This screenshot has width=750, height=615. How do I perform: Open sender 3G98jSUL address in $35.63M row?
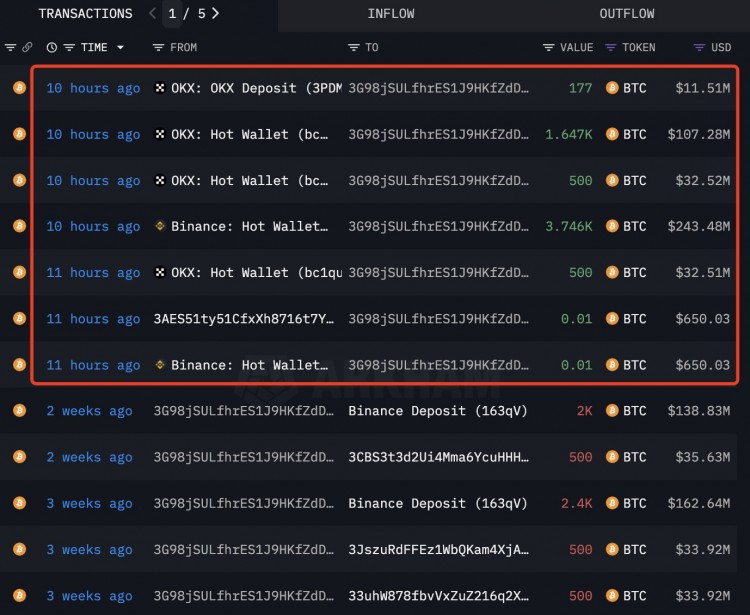point(244,457)
